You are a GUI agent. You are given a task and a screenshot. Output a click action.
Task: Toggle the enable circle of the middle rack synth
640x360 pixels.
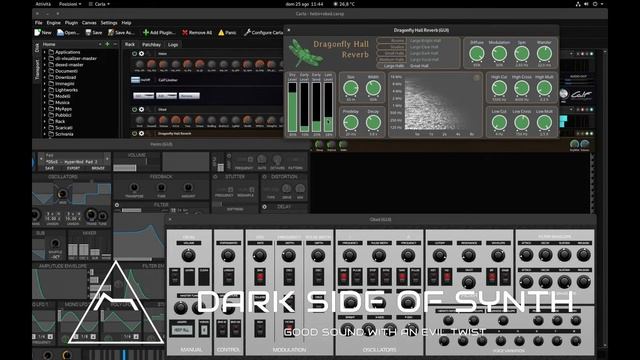coord(134,109)
